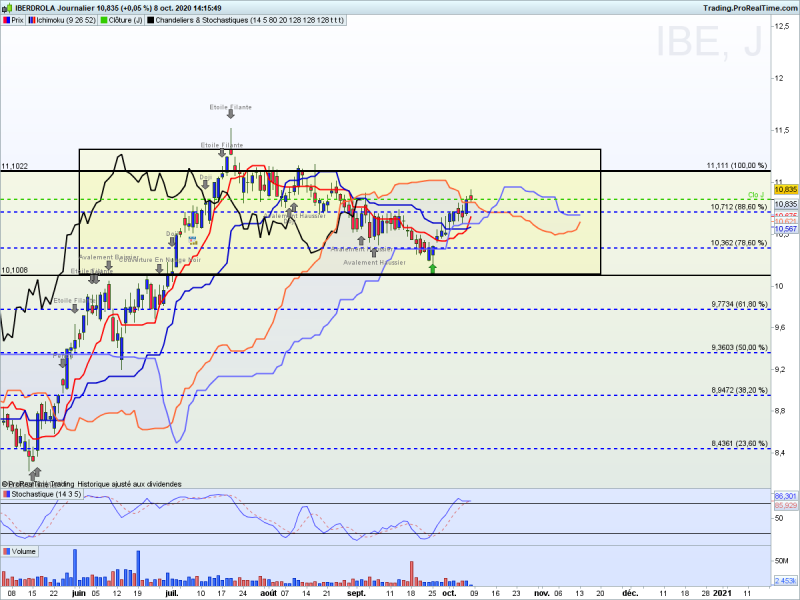
Task: Click the juin date on time axis
Action: pos(79,593)
